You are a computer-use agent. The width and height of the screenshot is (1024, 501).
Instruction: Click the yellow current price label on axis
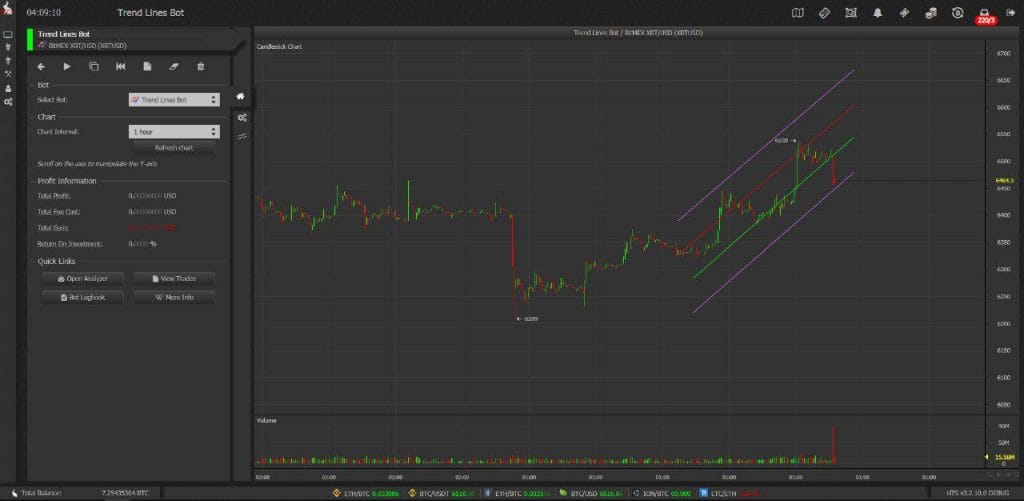pyautogui.click(x=1004, y=180)
